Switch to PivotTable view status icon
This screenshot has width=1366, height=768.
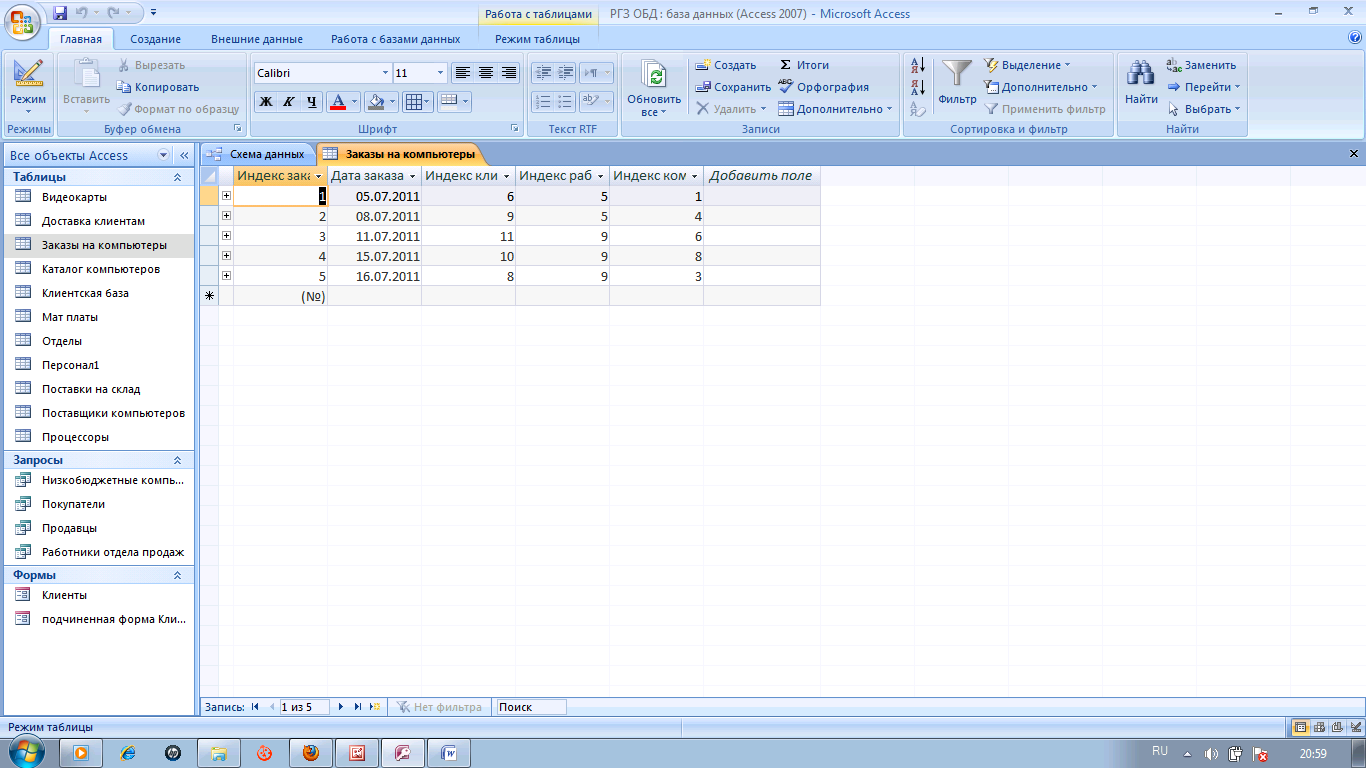click(1319, 727)
